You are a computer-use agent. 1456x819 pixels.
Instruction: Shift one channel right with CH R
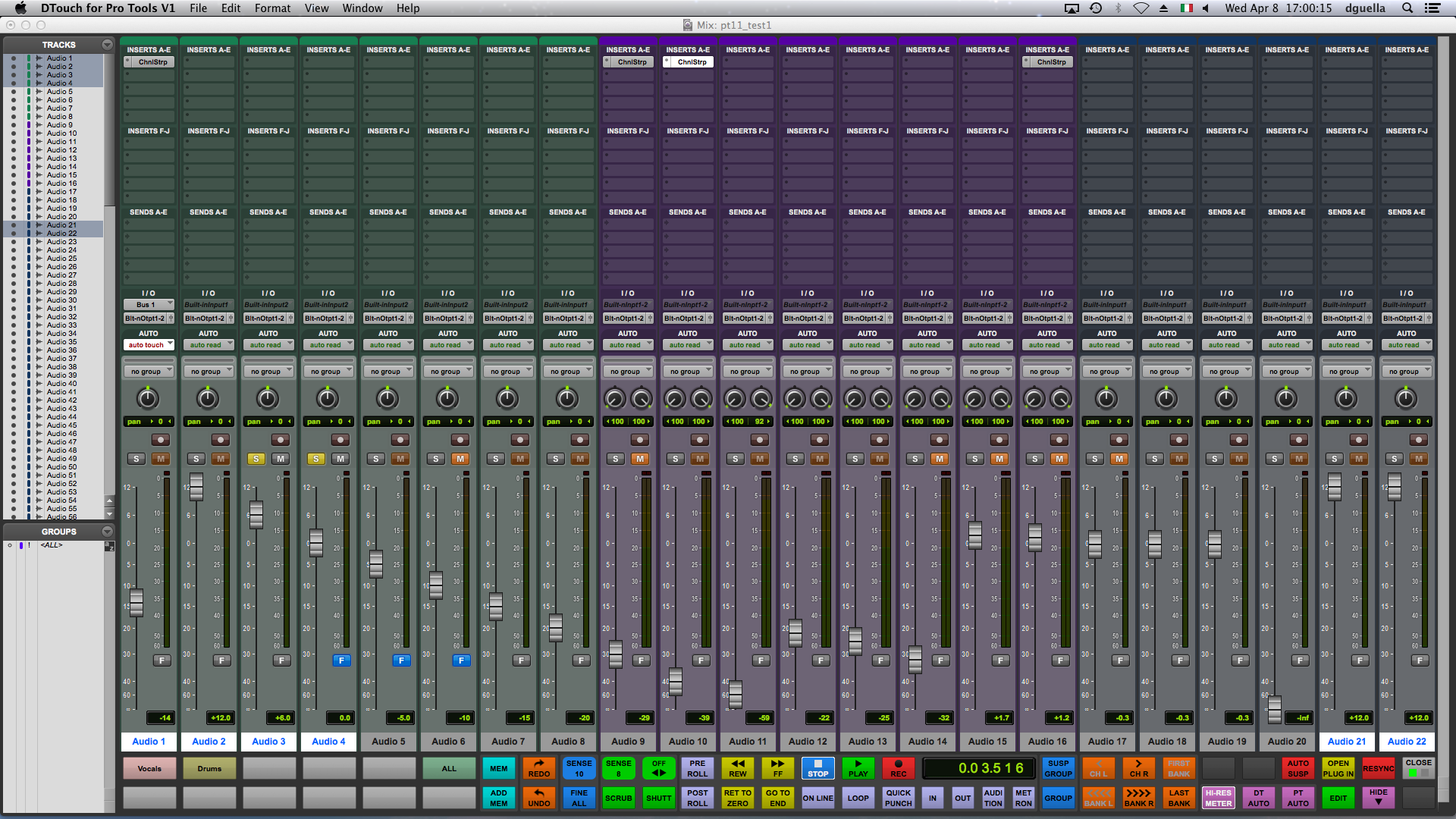pyautogui.click(x=1138, y=768)
